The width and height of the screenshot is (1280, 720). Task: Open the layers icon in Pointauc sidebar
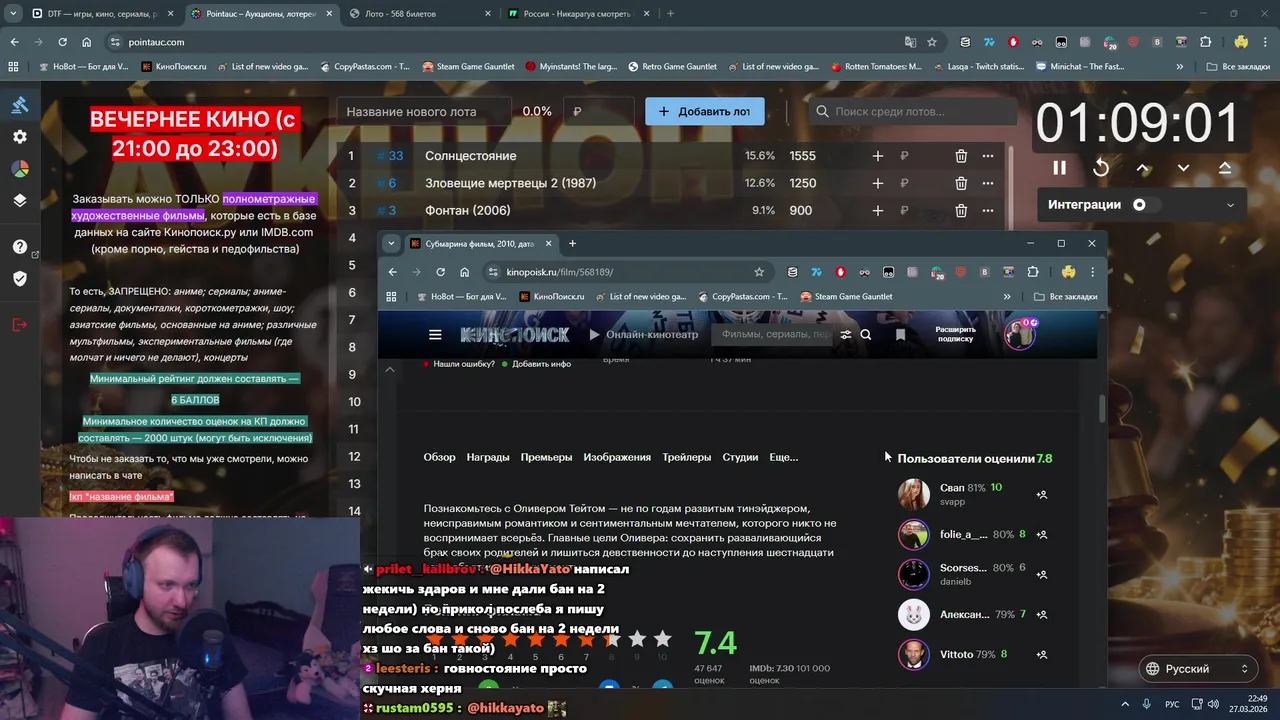[x=20, y=200]
